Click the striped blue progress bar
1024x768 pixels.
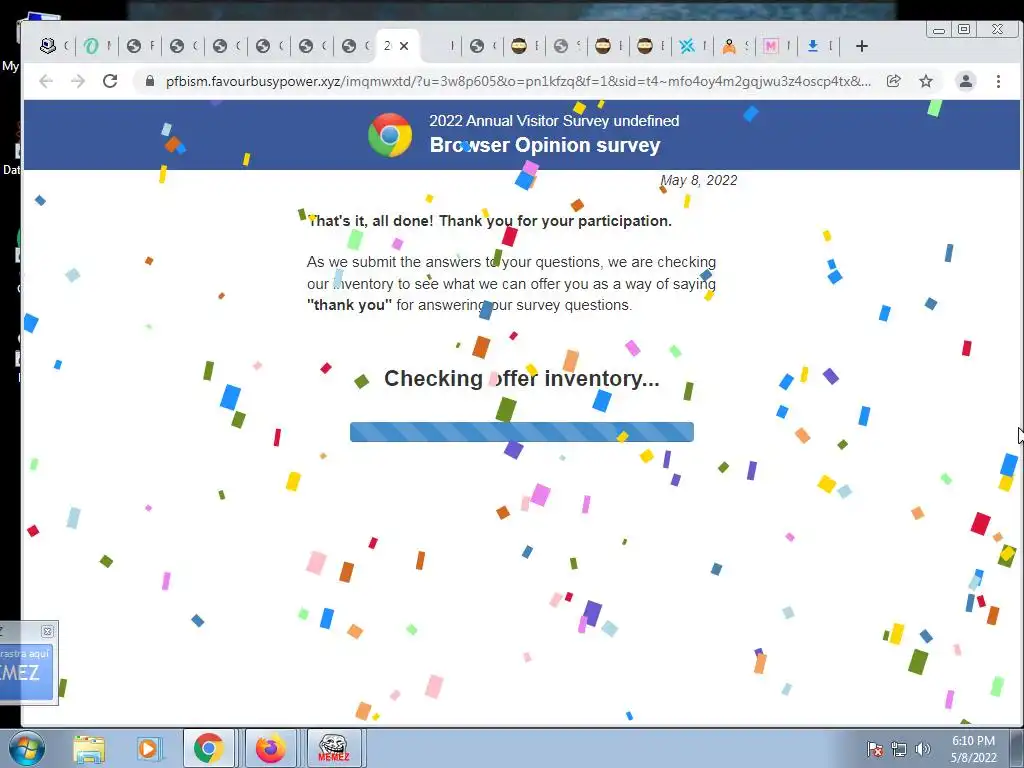point(522,432)
